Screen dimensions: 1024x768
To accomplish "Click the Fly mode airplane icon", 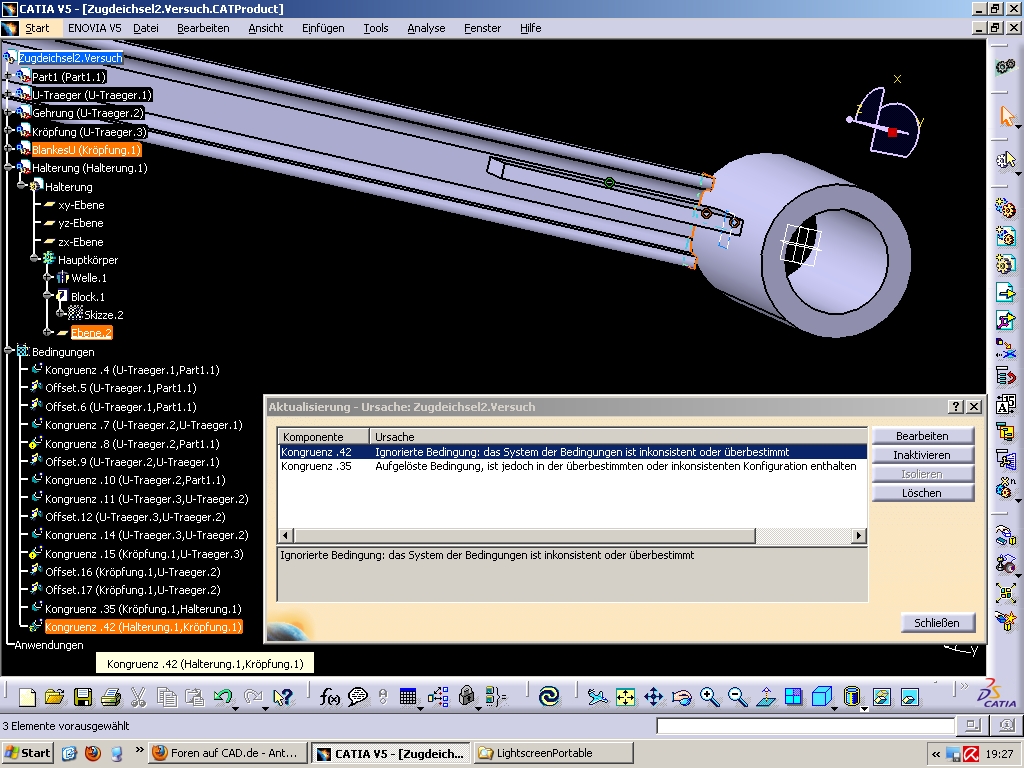I will coord(596,697).
